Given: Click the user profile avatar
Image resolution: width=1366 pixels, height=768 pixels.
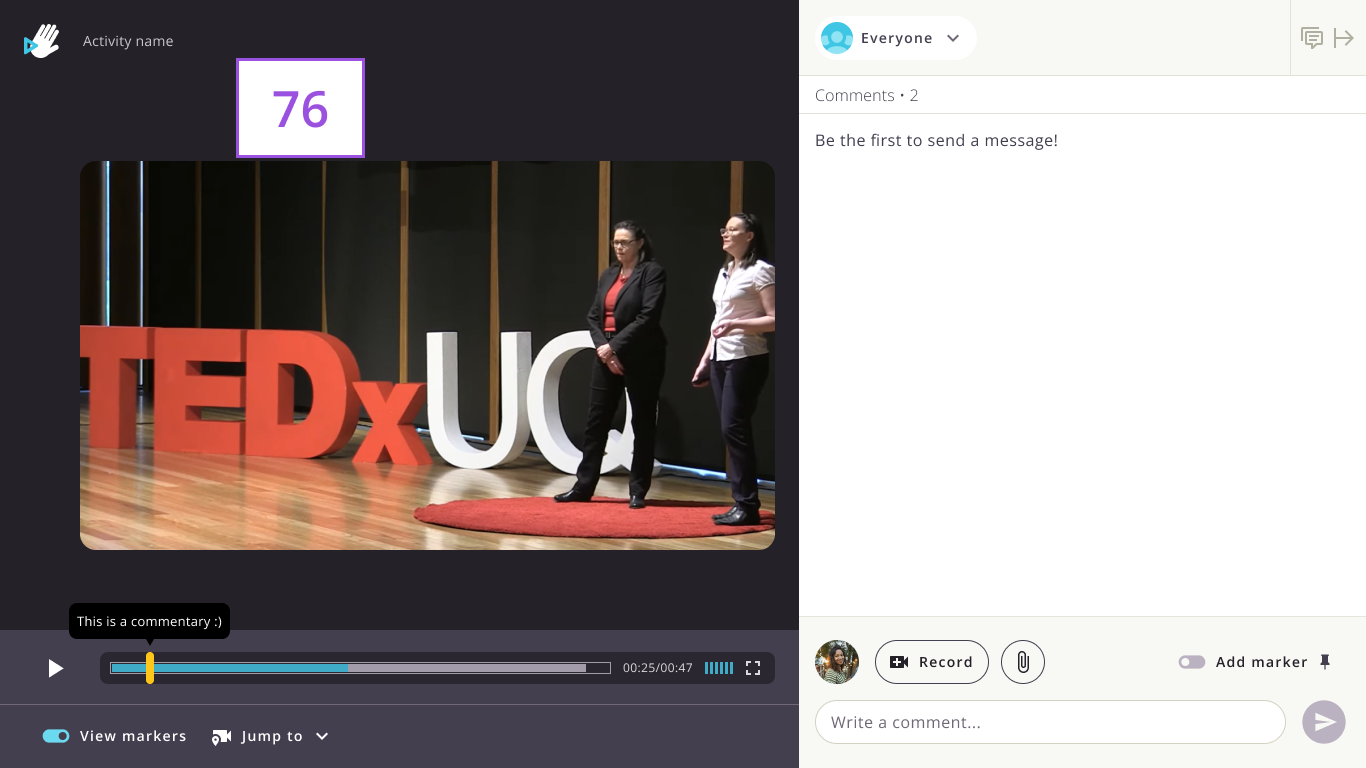Looking at the screenshot, I should pos(837,662).
